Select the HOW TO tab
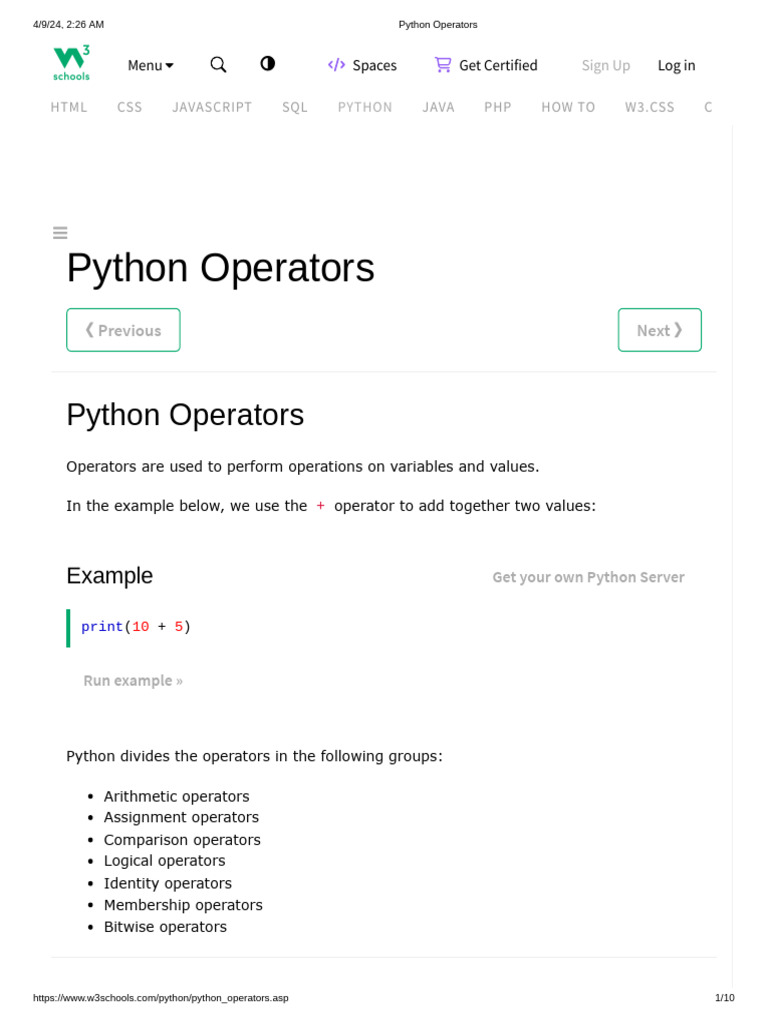Viewport: 768px width, 1024px height. (x=568, y=107)
